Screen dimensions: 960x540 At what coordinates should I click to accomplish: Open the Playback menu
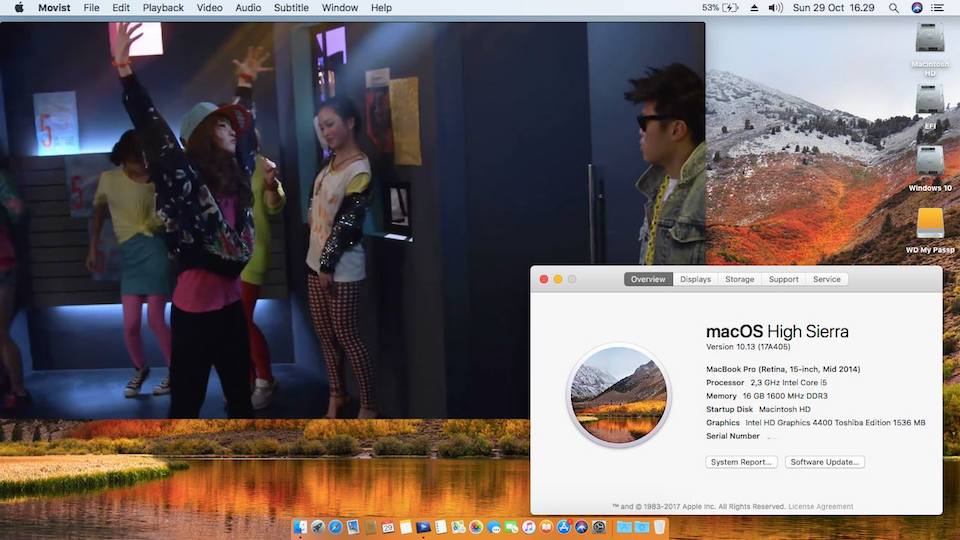[x=163, y=7]
